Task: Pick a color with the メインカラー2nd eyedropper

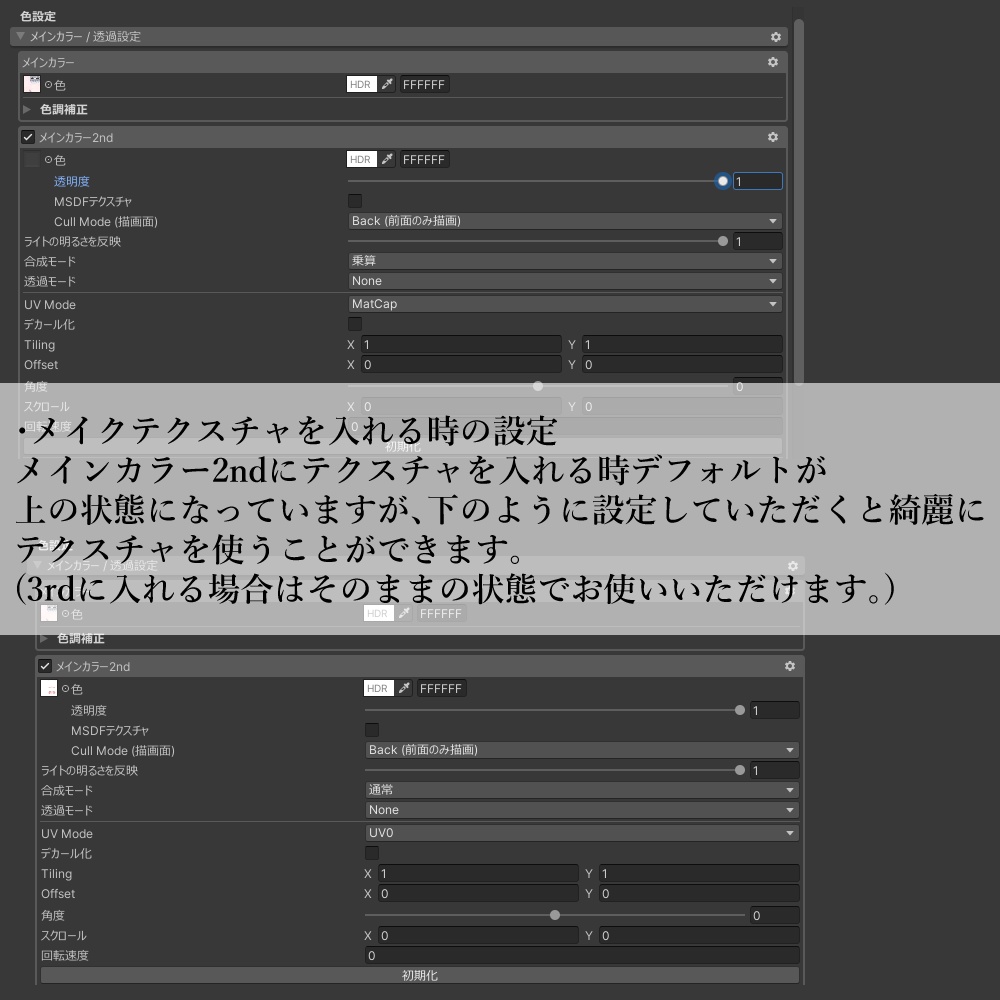Action: 388,159
